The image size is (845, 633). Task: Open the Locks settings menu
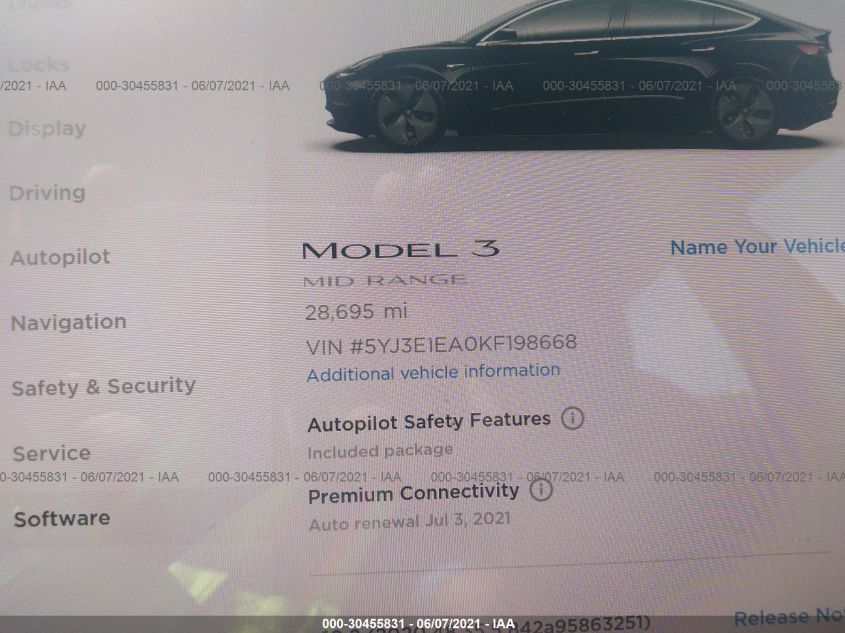[39, 65]
